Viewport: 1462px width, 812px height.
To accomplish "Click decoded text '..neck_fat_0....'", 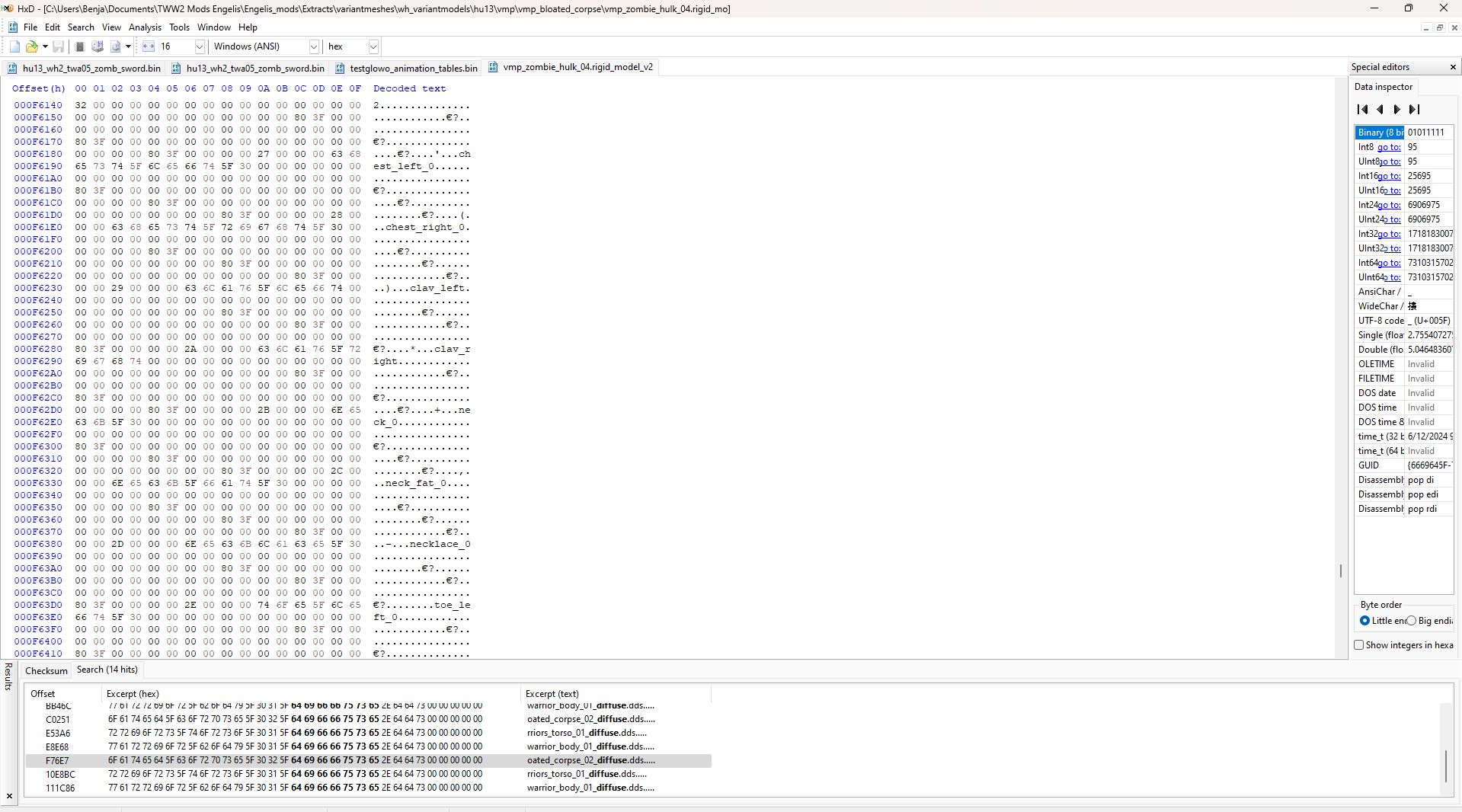I will [x=421, y=483].
